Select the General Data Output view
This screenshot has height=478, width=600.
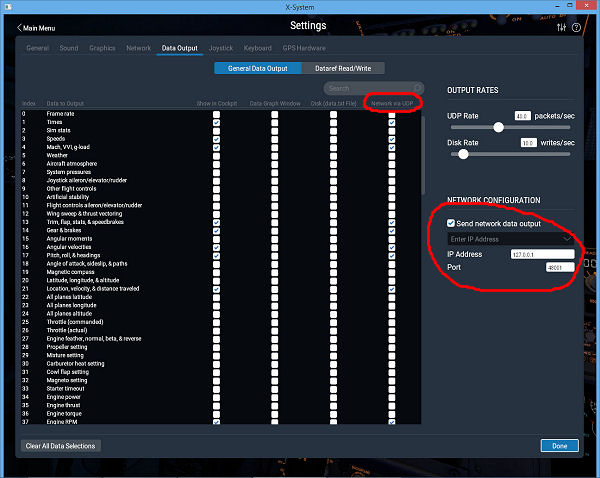pyautogui.click(x=258, y=68)
